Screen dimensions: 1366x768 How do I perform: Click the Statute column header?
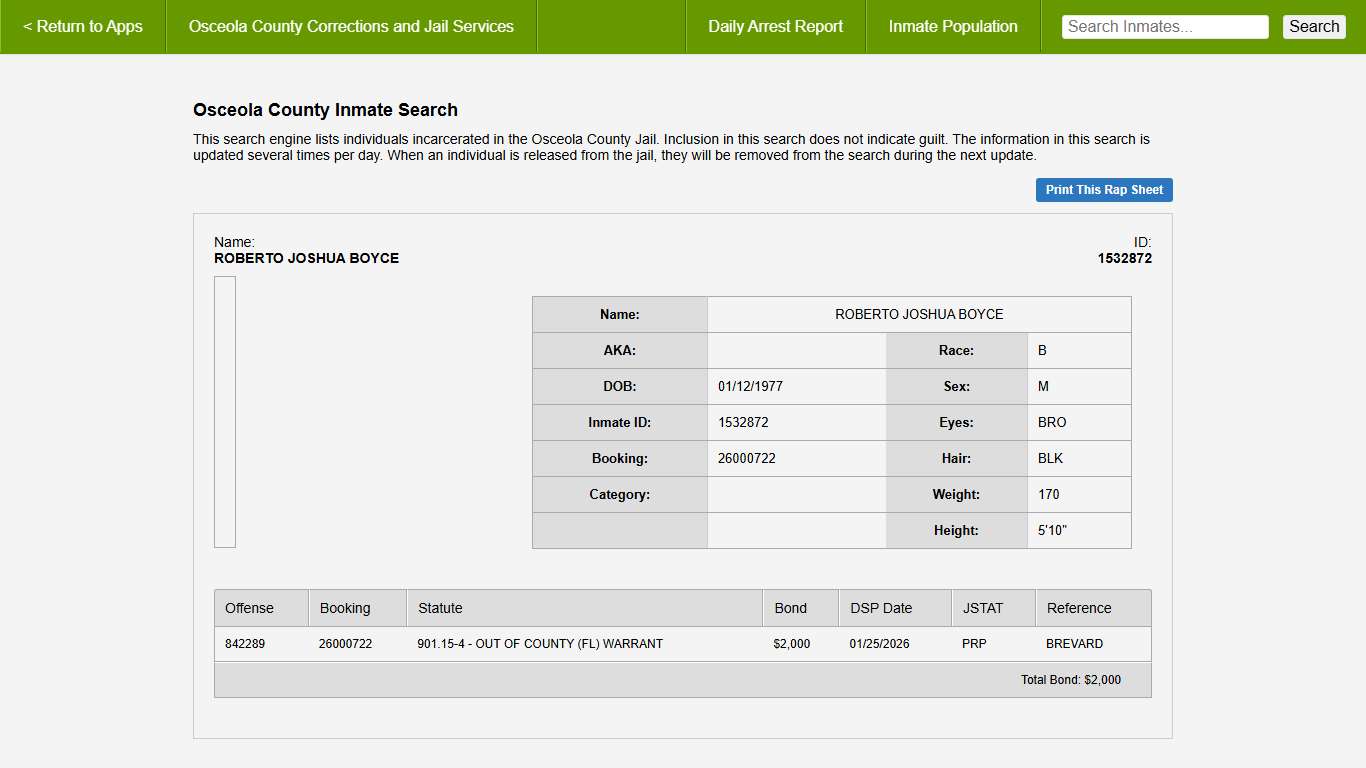click(440, 608)
